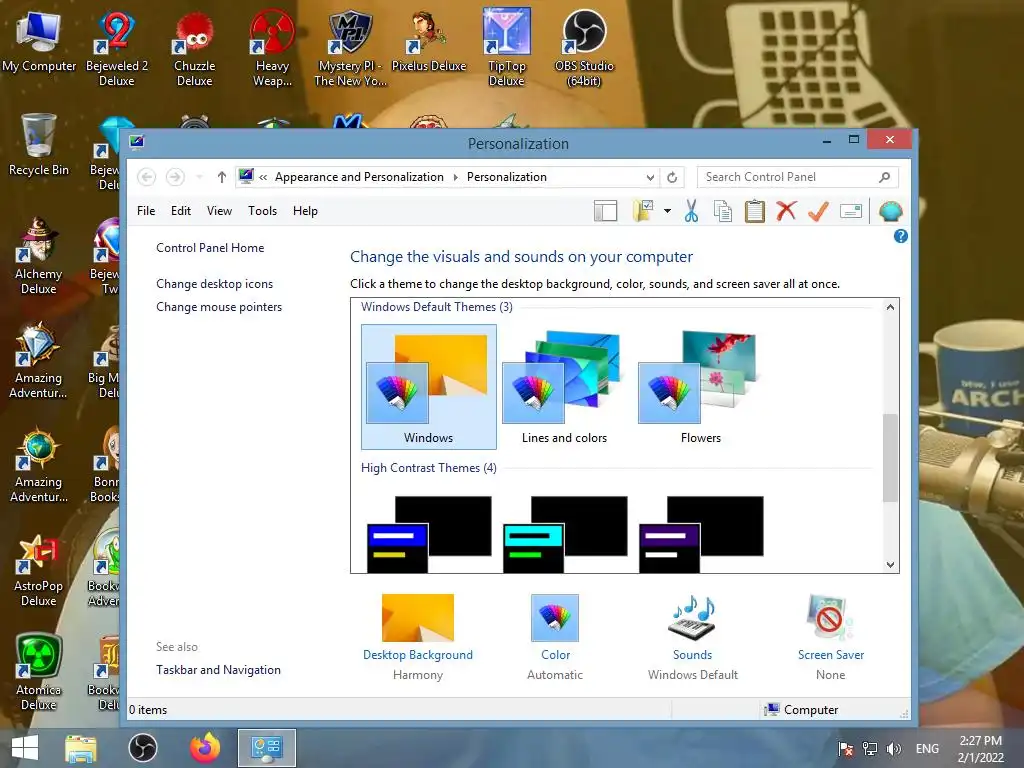This screenshot has height=768, width=1024.
Task: Click the Control Panel taskbar button
Action: (x=266, y=748)
